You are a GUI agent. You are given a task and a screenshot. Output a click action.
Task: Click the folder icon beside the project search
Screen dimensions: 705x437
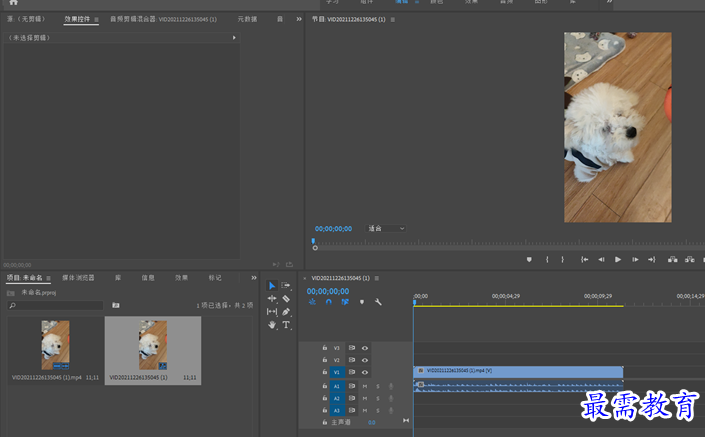116,305
